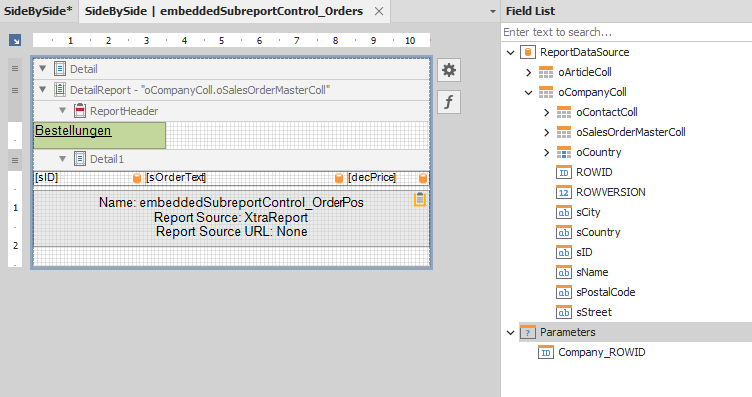The image size is (752, 397).
Task: Click the sName text field icon
Action: tap(564, 272)
